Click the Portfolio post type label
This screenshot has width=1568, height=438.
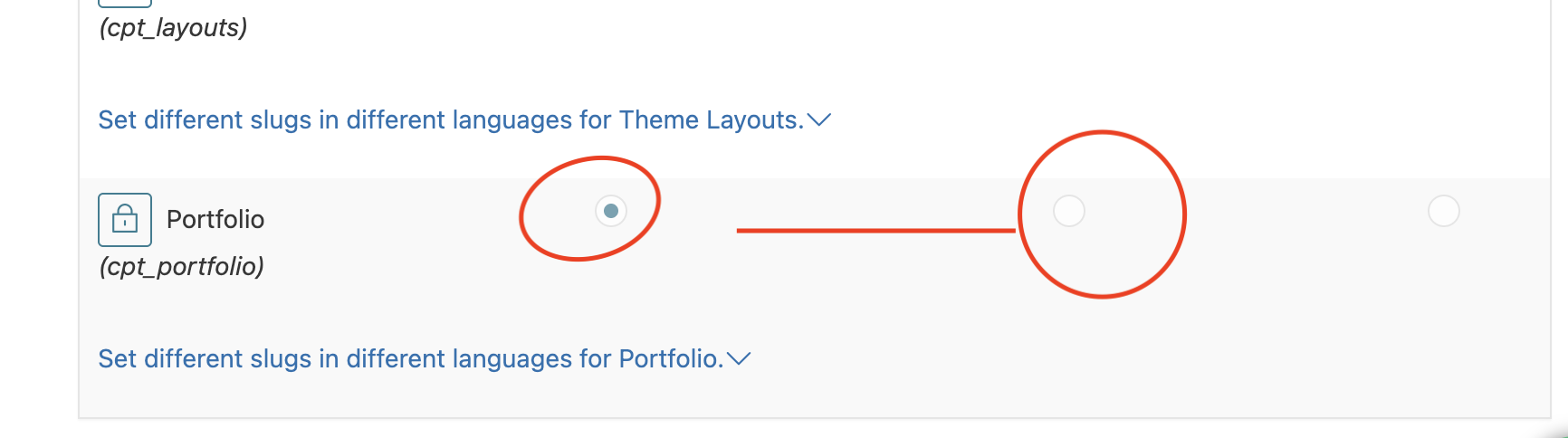tap(215, 220)
